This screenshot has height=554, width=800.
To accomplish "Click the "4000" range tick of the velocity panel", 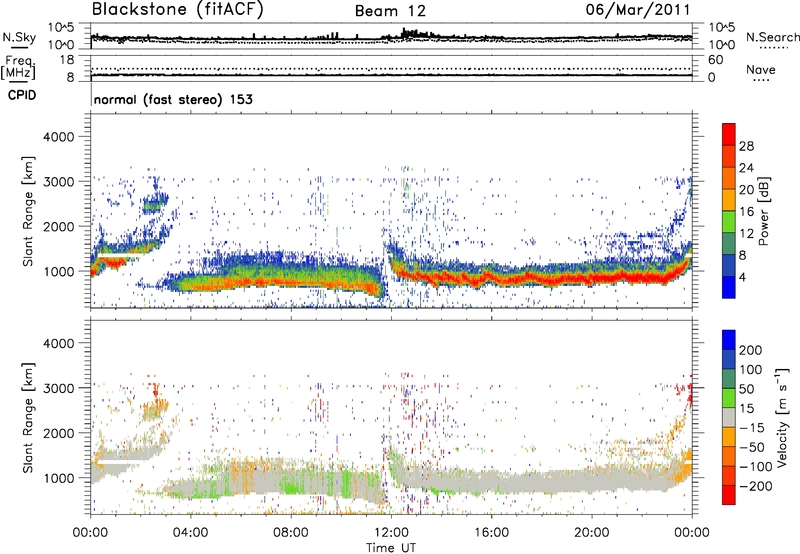I will [59, 343].
